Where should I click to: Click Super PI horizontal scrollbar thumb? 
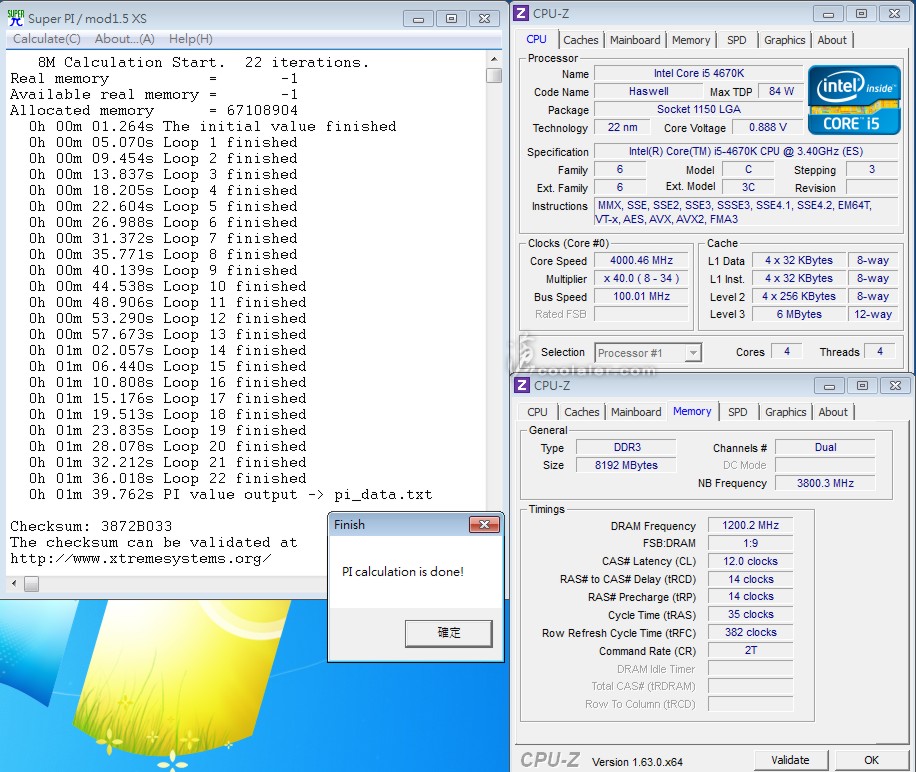tap(32, 583)
